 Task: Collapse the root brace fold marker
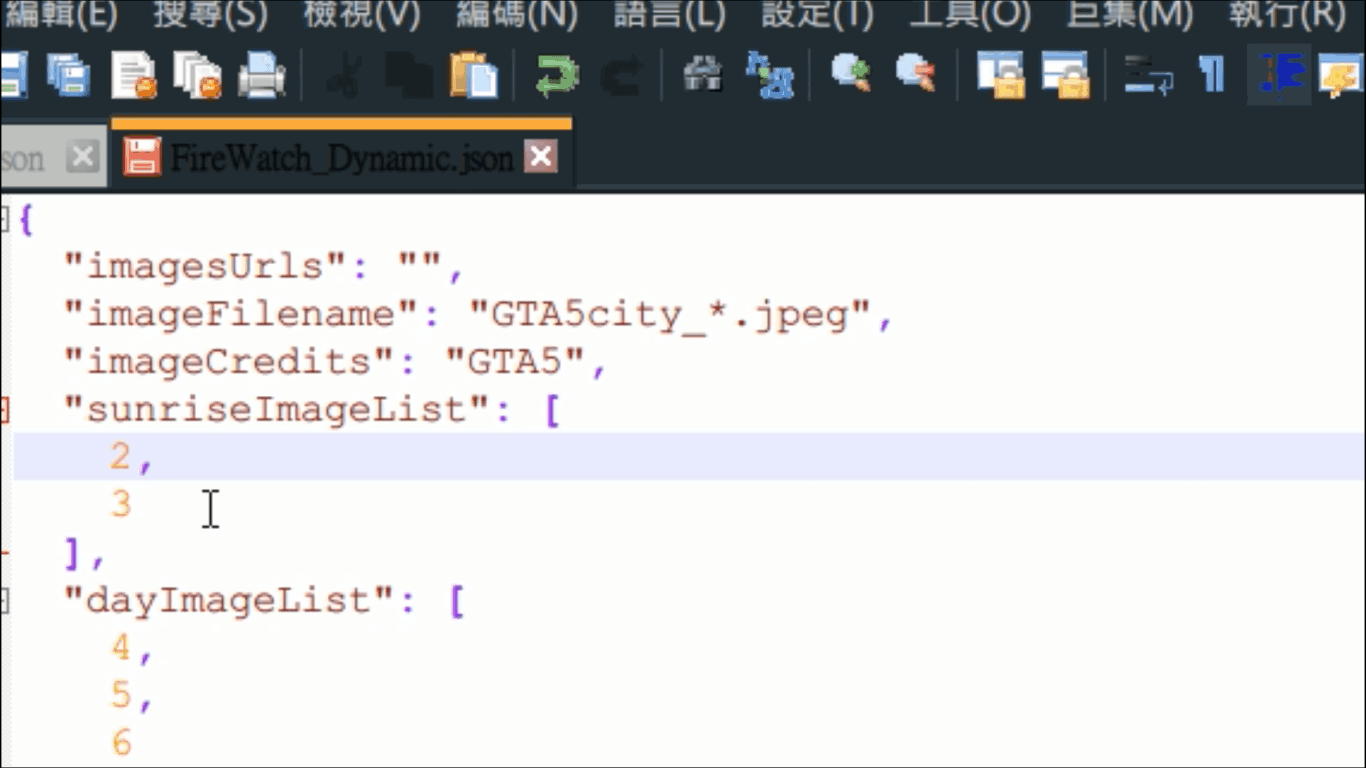[x=5, y=218]
